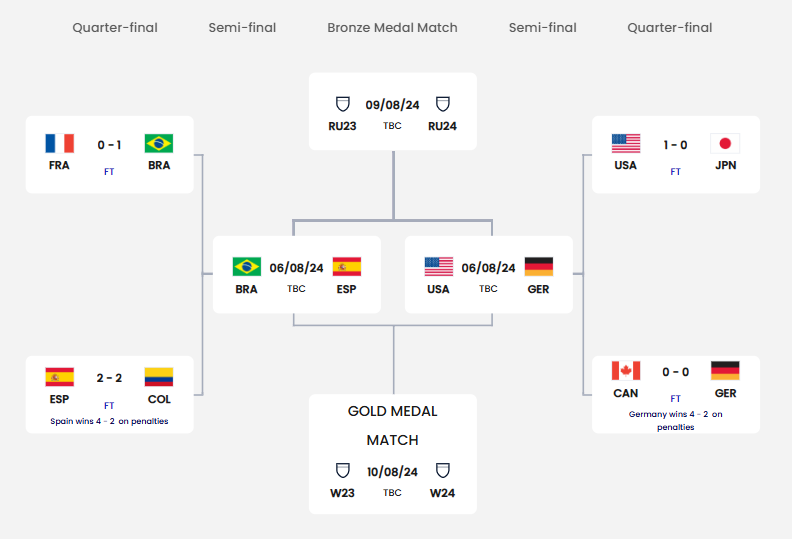Screen dimensions: 792x539
Task: Select USA flag in the USA-JPN quarter-final
Action: tap(626, 143)
